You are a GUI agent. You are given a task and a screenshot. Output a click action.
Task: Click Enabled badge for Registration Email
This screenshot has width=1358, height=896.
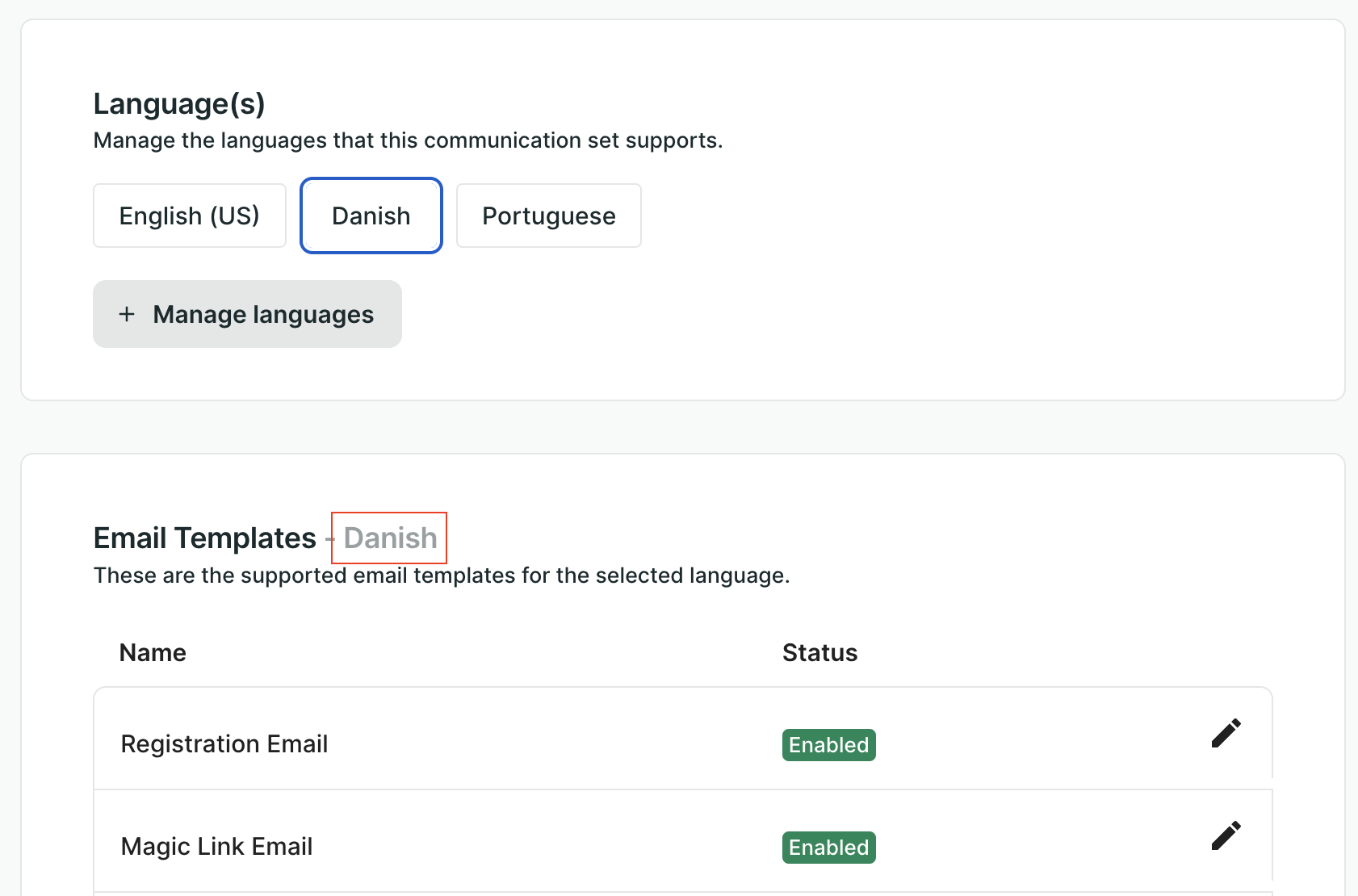click(x=828, y=745)
